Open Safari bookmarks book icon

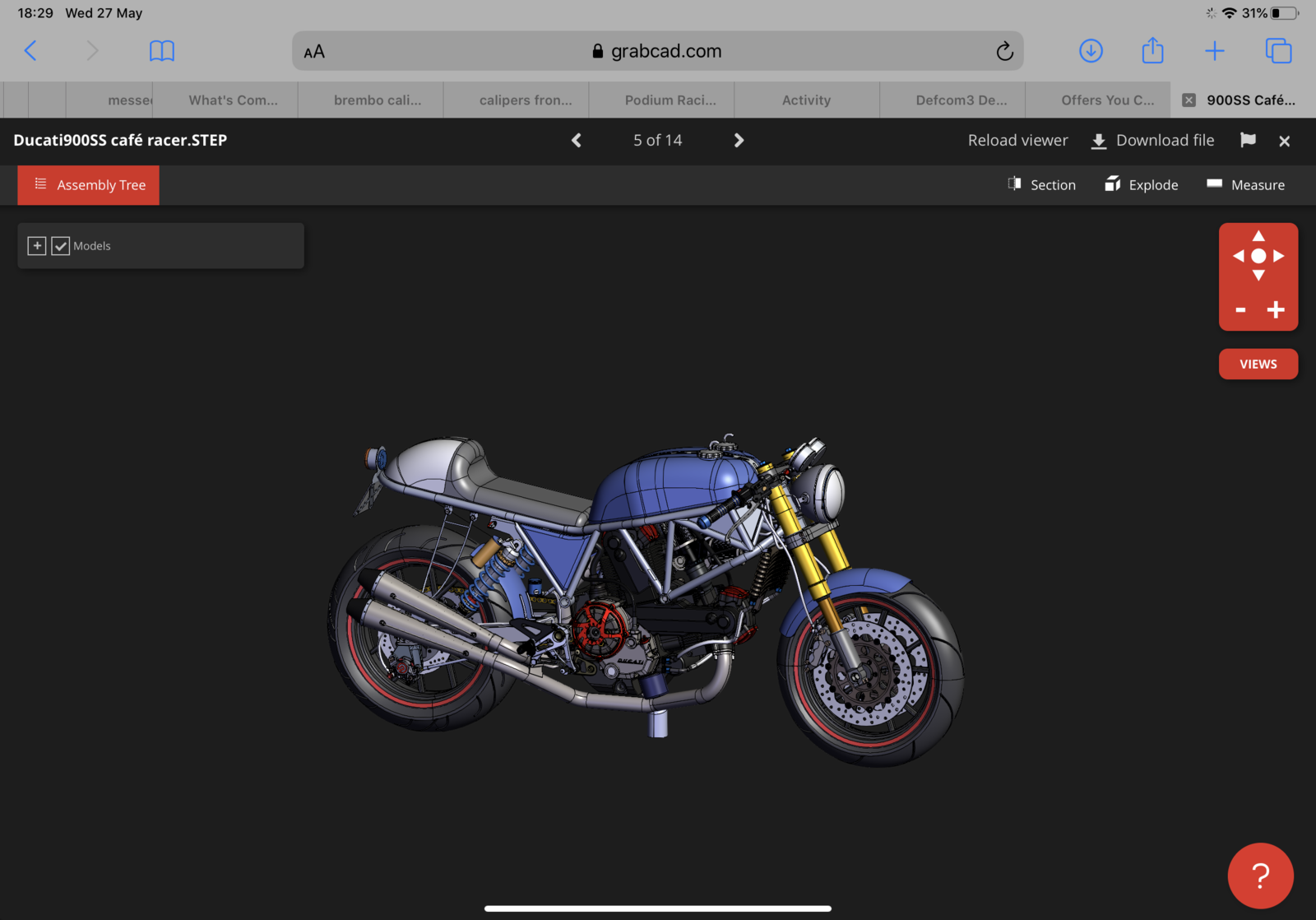pyautogui.click(x=162, y=51)
